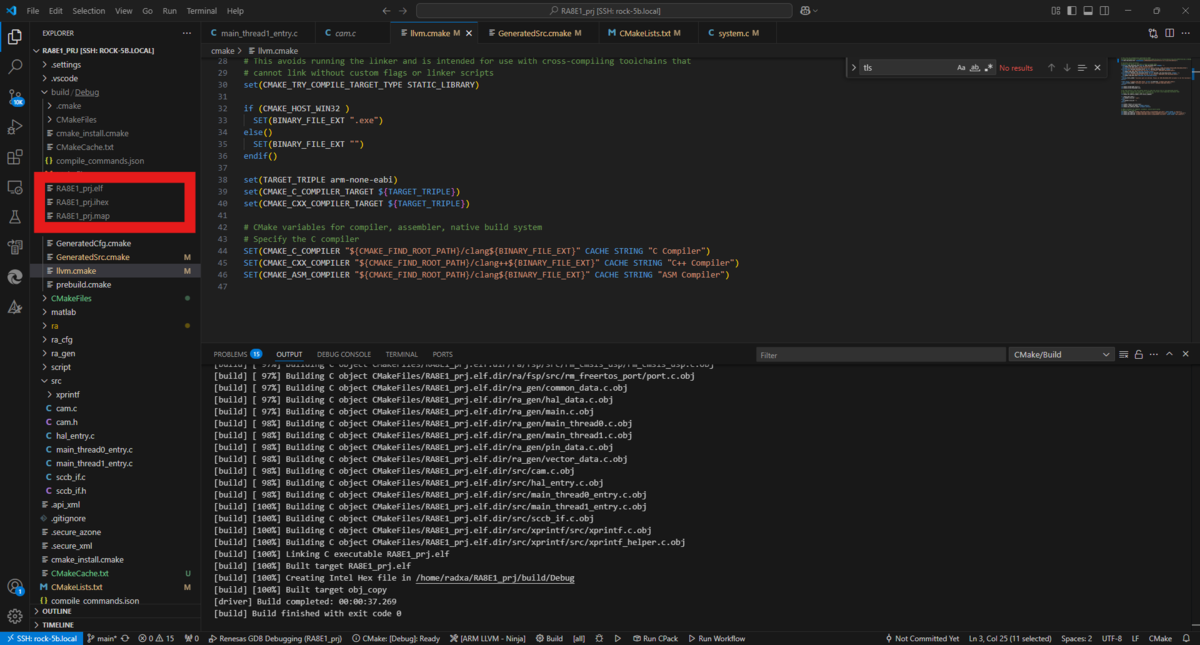Click Run CPack in status bar
Viewport: 1200px width, 645px height.
[655, 638]
